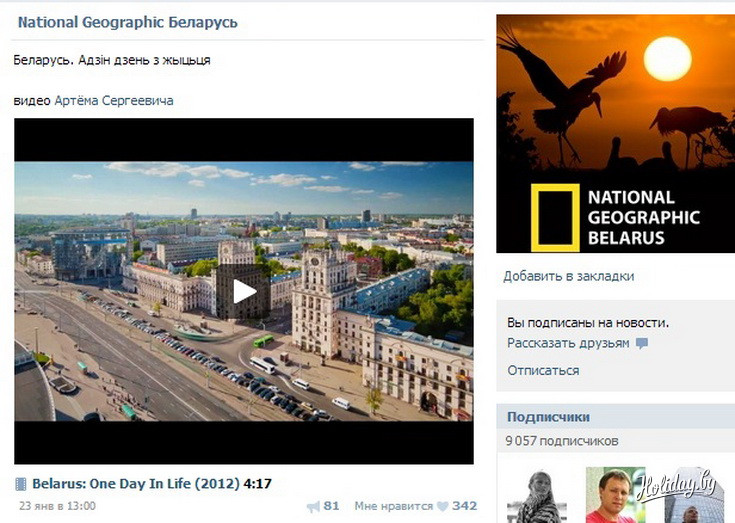Open the Подписчики section header
Screen dimensions: 735x523
pos(548,417)
